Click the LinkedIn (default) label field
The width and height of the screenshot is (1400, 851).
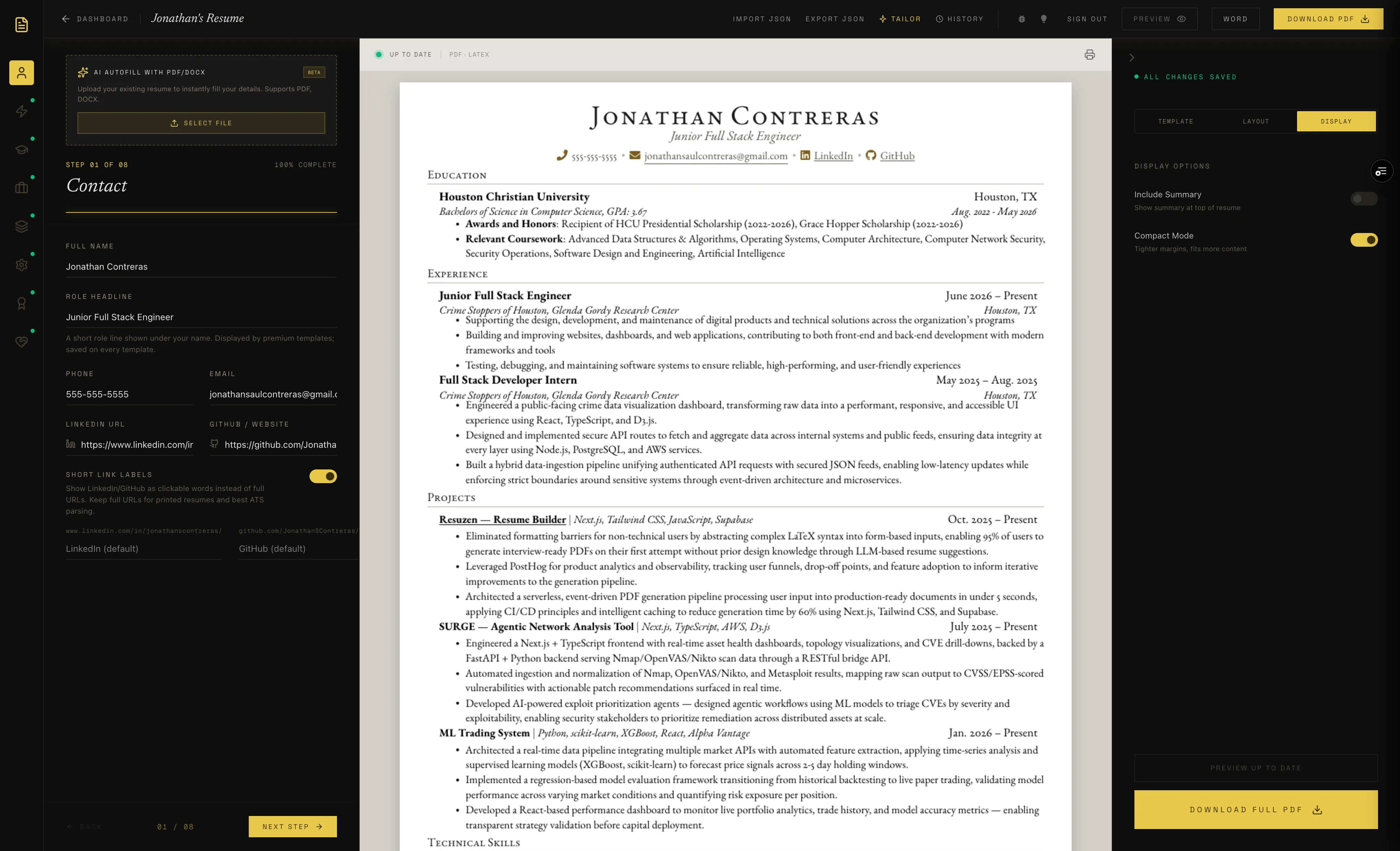click(144, 549)
